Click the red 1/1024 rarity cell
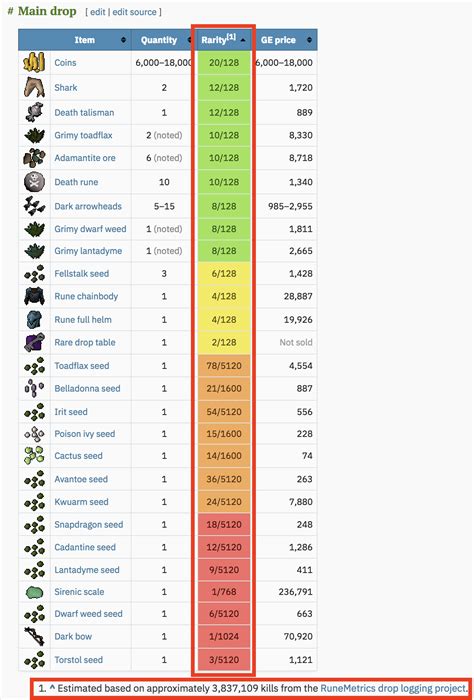Screen dimensions: 474x700 pyautogui.click(x=224, y=636)
